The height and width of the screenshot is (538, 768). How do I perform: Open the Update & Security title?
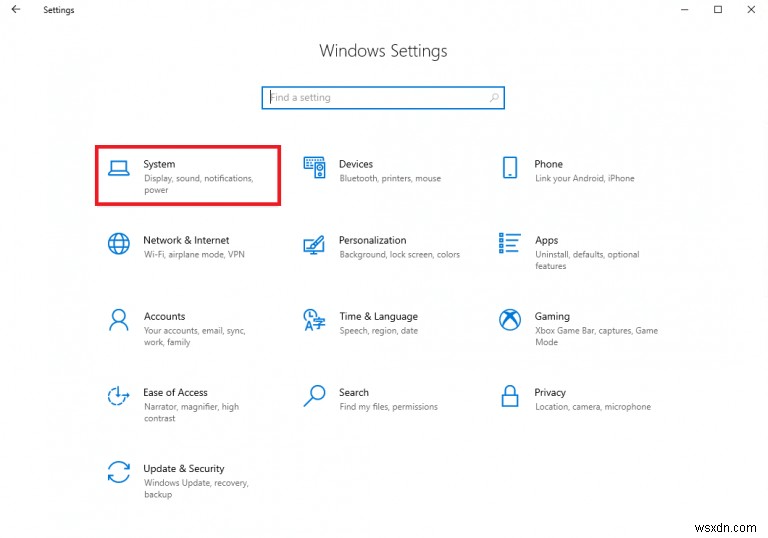pos(184,469)
